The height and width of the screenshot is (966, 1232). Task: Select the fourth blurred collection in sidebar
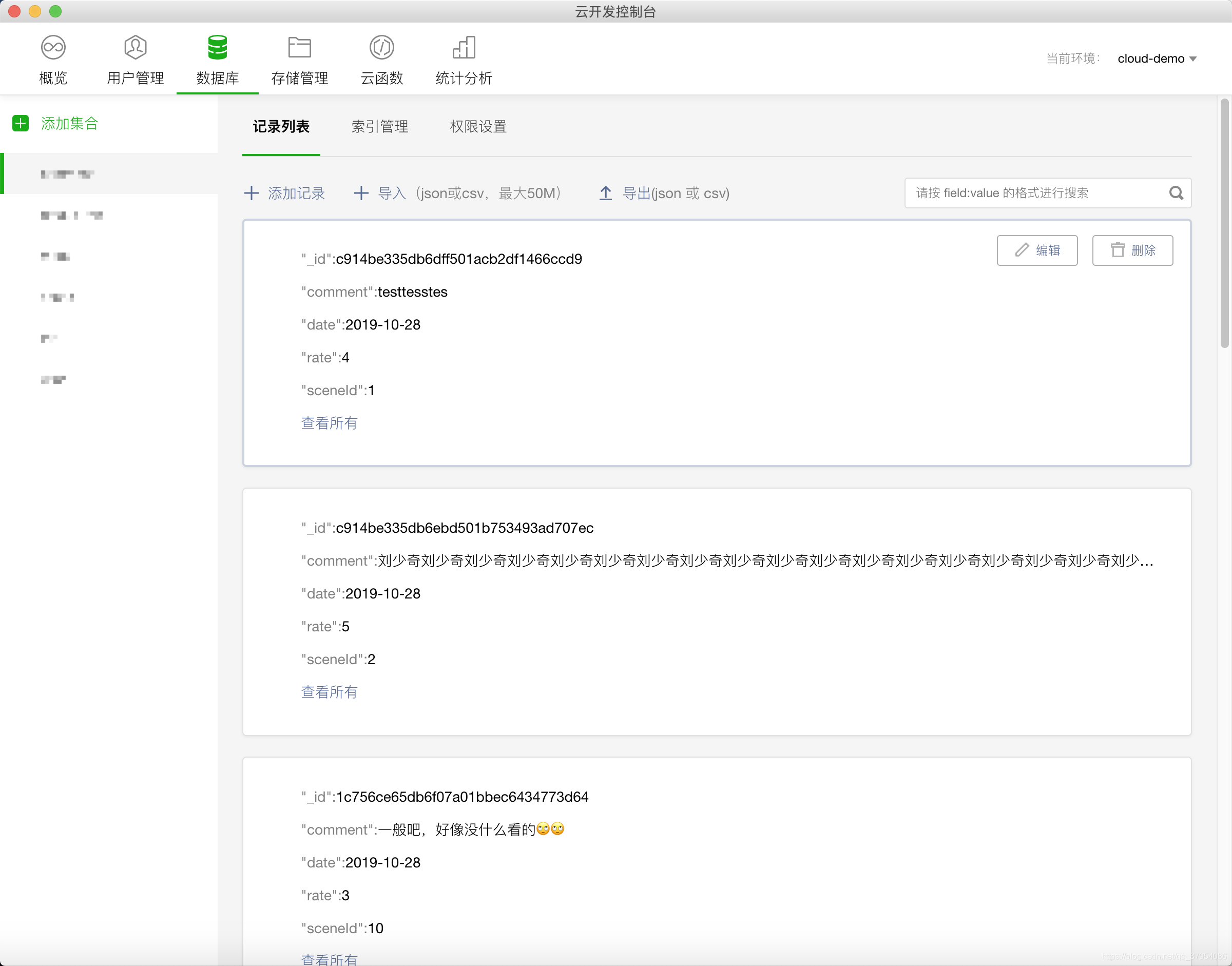(109, 298)
